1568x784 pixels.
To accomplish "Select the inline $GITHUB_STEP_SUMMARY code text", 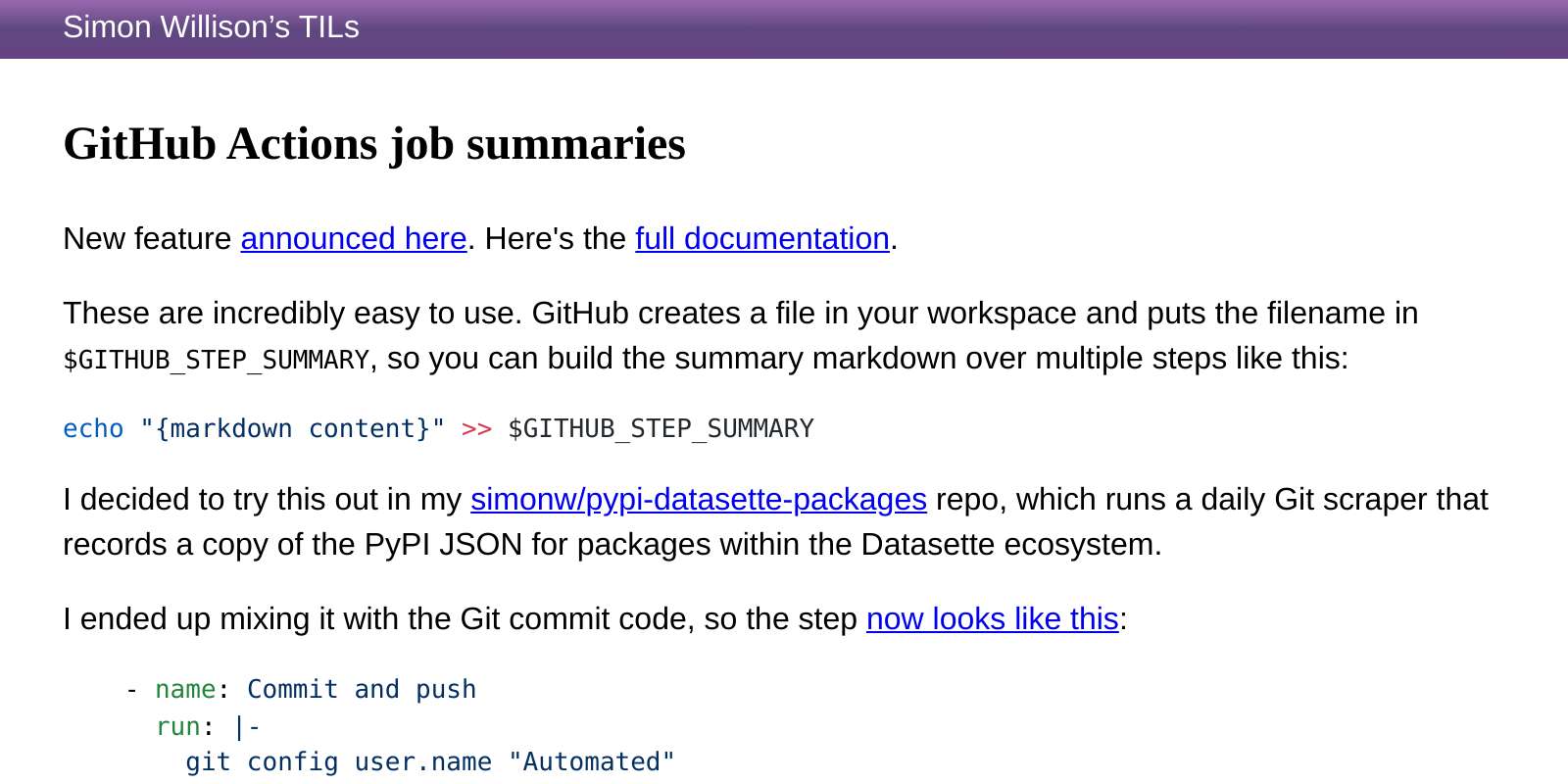I will pos(214,359).
